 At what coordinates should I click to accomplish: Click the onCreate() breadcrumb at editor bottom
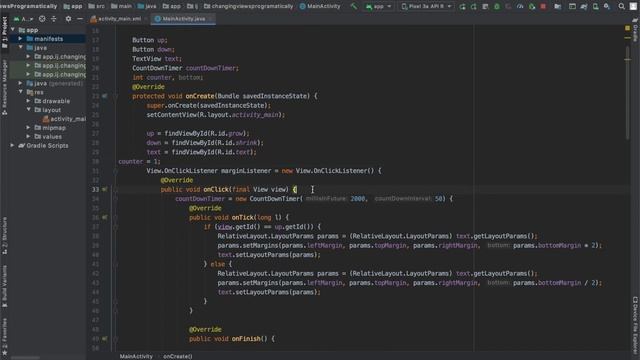(x=178, y=356)
